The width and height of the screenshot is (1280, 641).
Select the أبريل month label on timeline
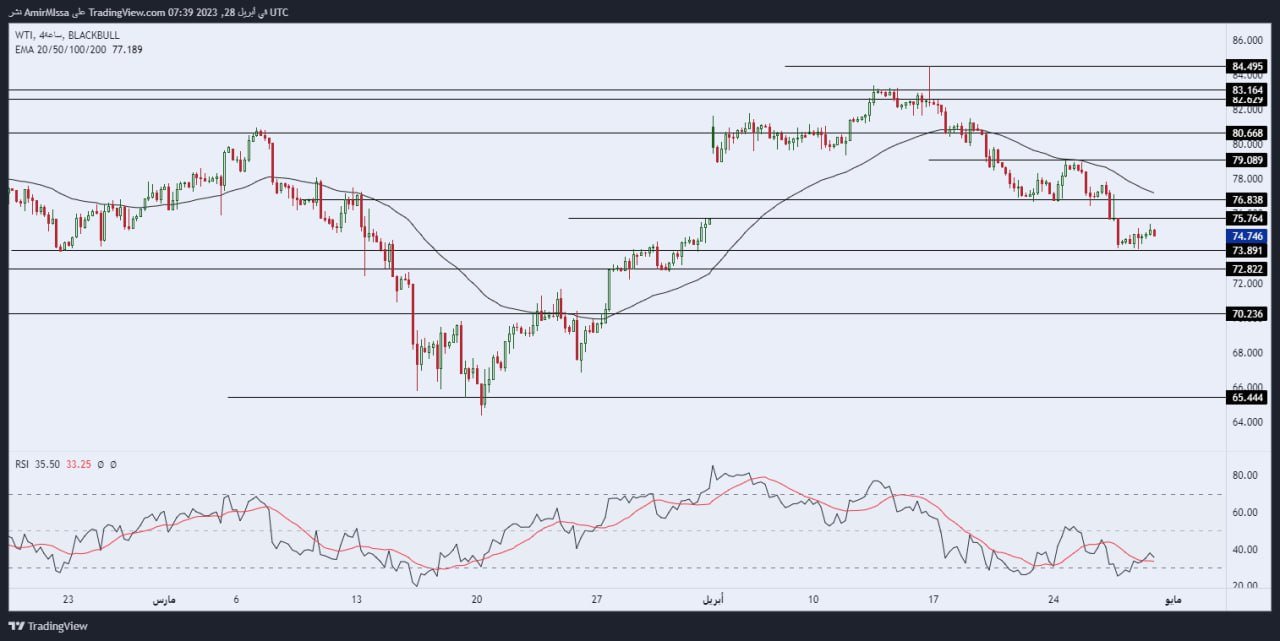pyautogui.click(x=714, y=599)
